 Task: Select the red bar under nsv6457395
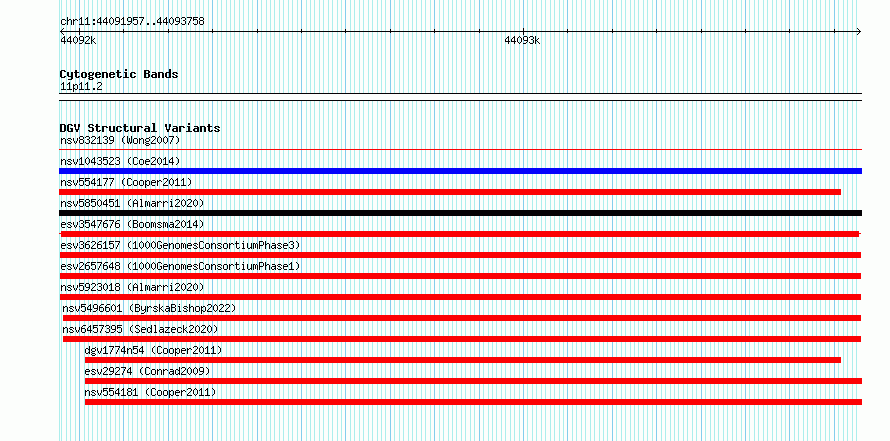(462, 339)
